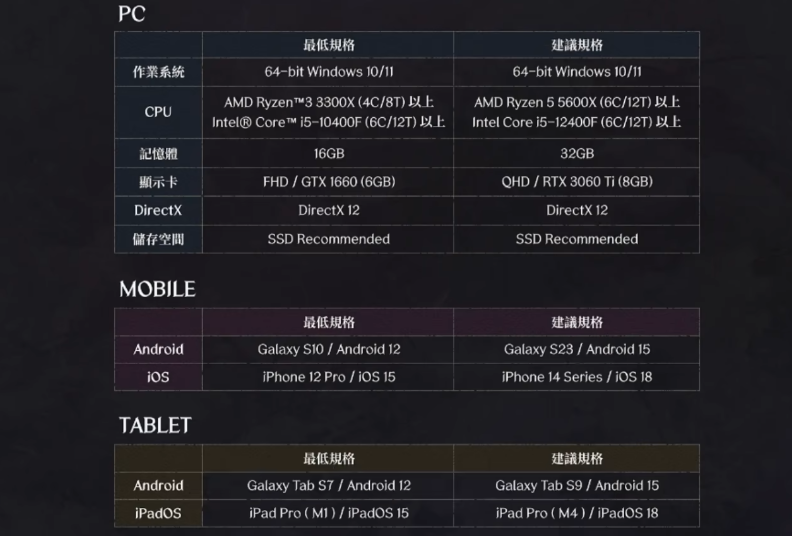Click the DirectX row label

click(x=158, y=210)
